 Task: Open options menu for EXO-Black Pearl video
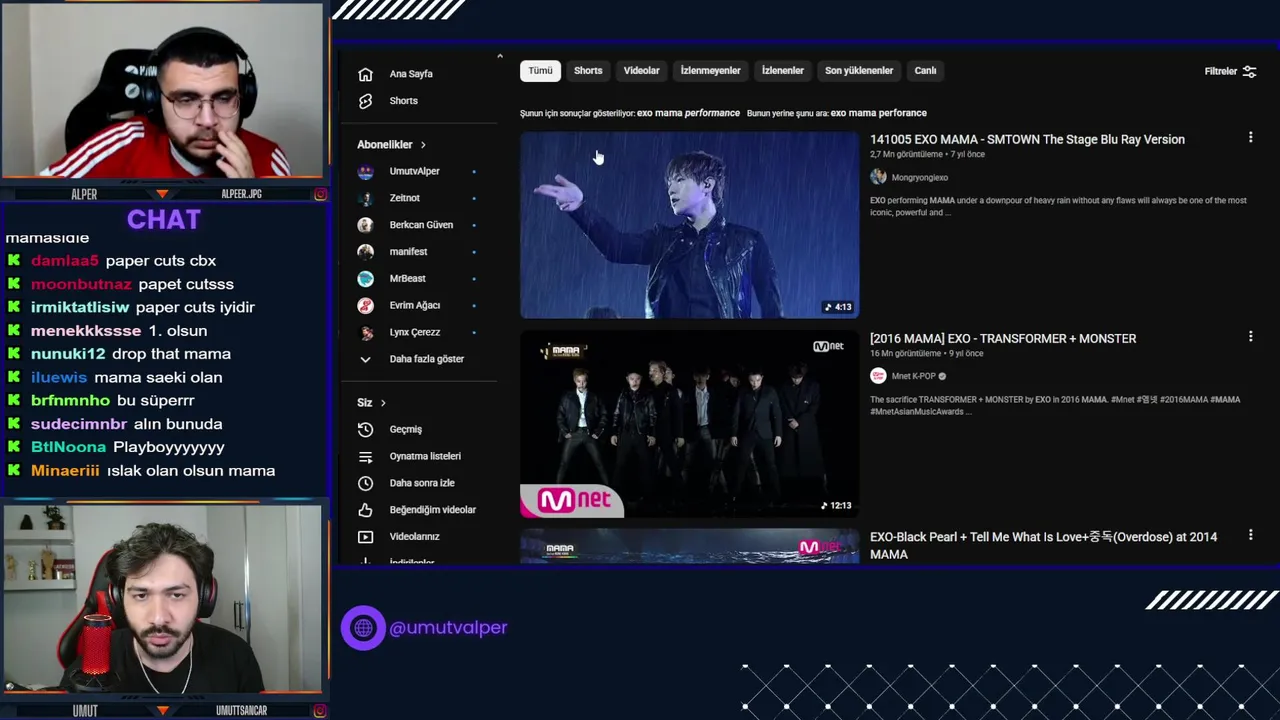click(1250, 536)
